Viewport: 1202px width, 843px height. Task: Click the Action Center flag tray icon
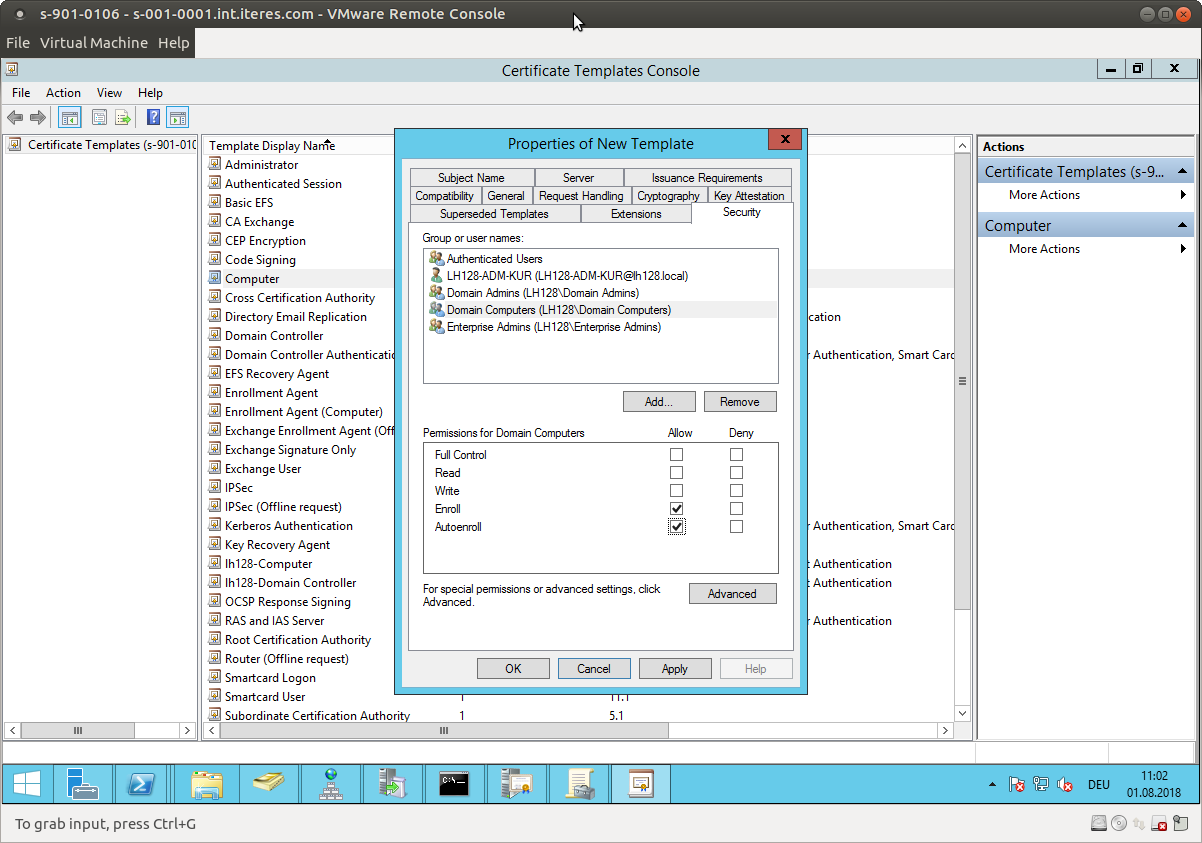pyautogui.click(x=1016, y=785)
